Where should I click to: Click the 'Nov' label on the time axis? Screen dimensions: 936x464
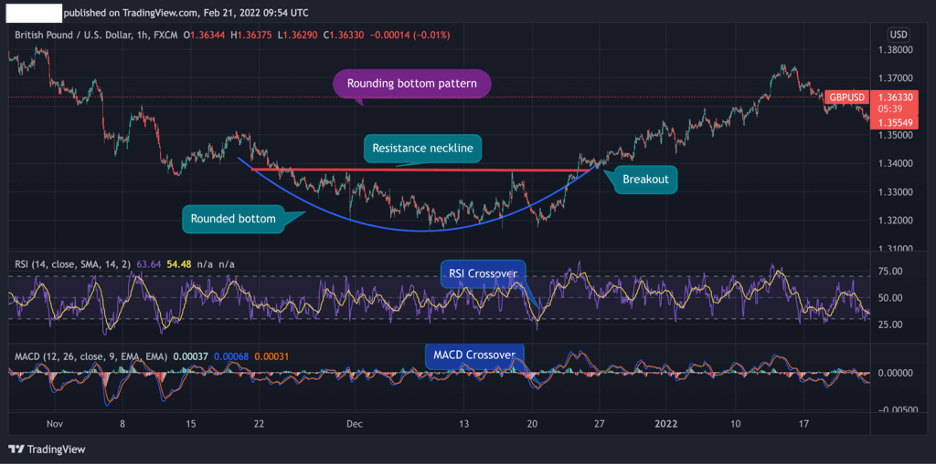point(54,424)
